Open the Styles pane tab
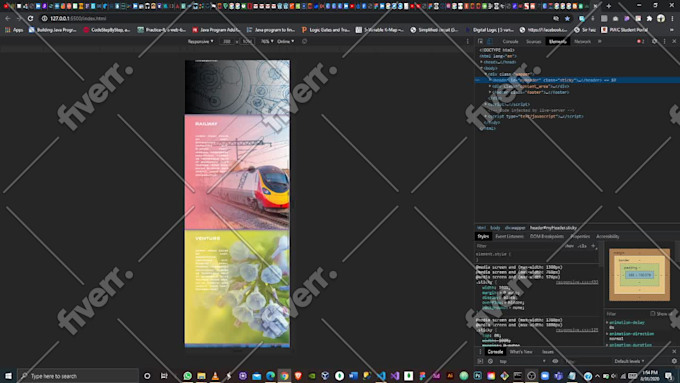This screenshot has width=680, height=383. pyautogui.click(x=483, y=236)
